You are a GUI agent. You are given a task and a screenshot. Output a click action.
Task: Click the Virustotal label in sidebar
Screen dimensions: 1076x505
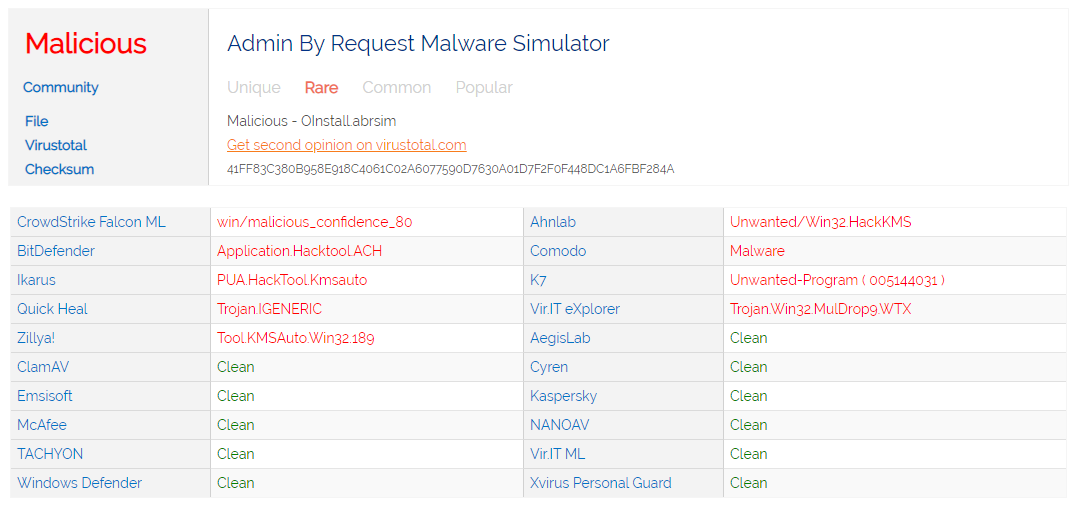[x=56, y=145]
